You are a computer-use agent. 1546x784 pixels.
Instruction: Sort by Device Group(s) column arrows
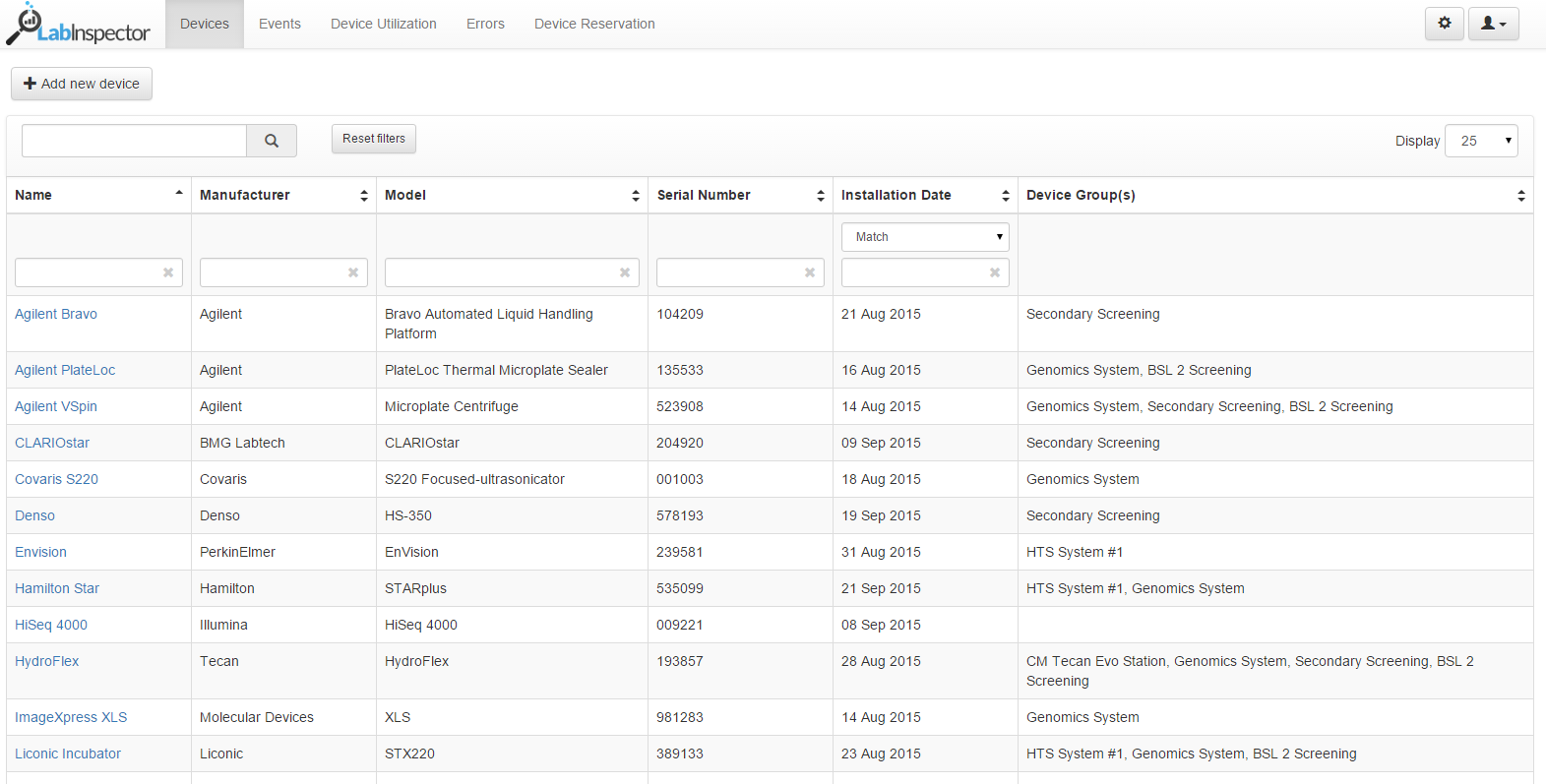coord(1521,196)
